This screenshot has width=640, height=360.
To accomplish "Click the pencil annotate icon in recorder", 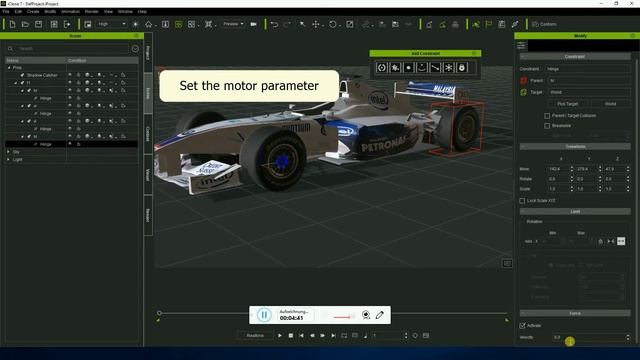I will coord(380,315).
